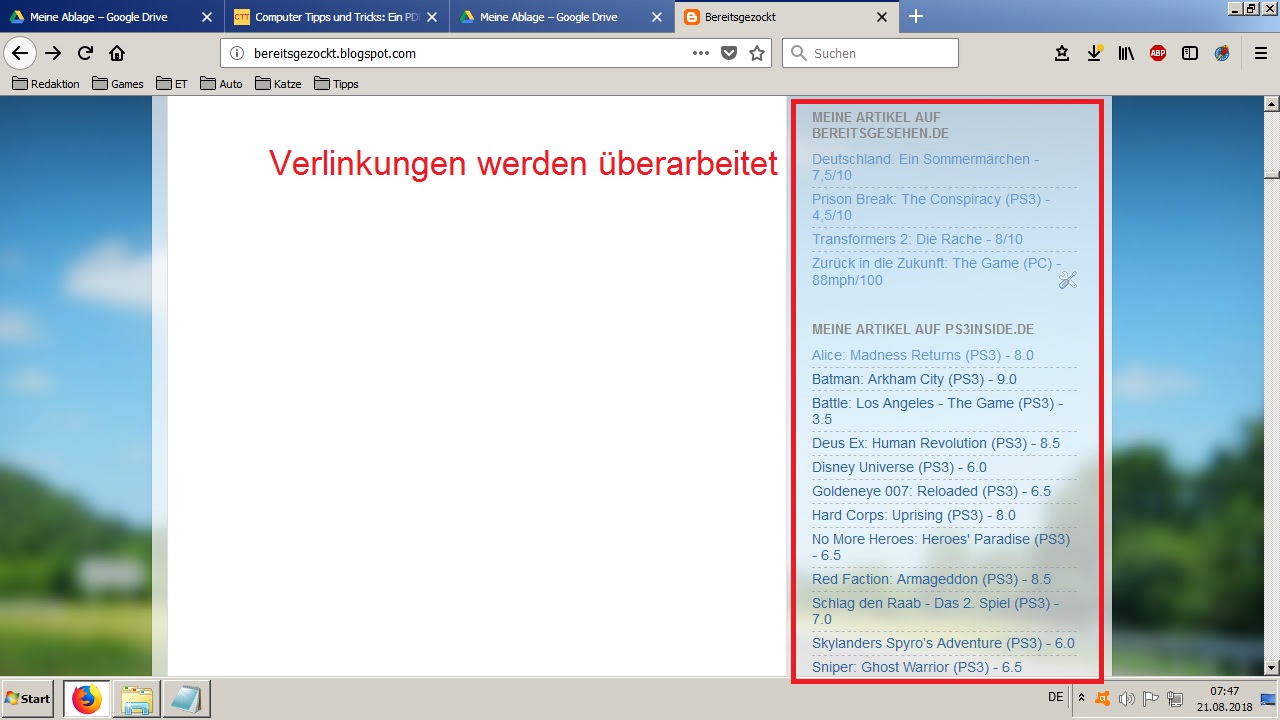The image size is (1280, 720).
Task: Open Zurück in die Zukunft: The Game link
Action: [937, 272]
